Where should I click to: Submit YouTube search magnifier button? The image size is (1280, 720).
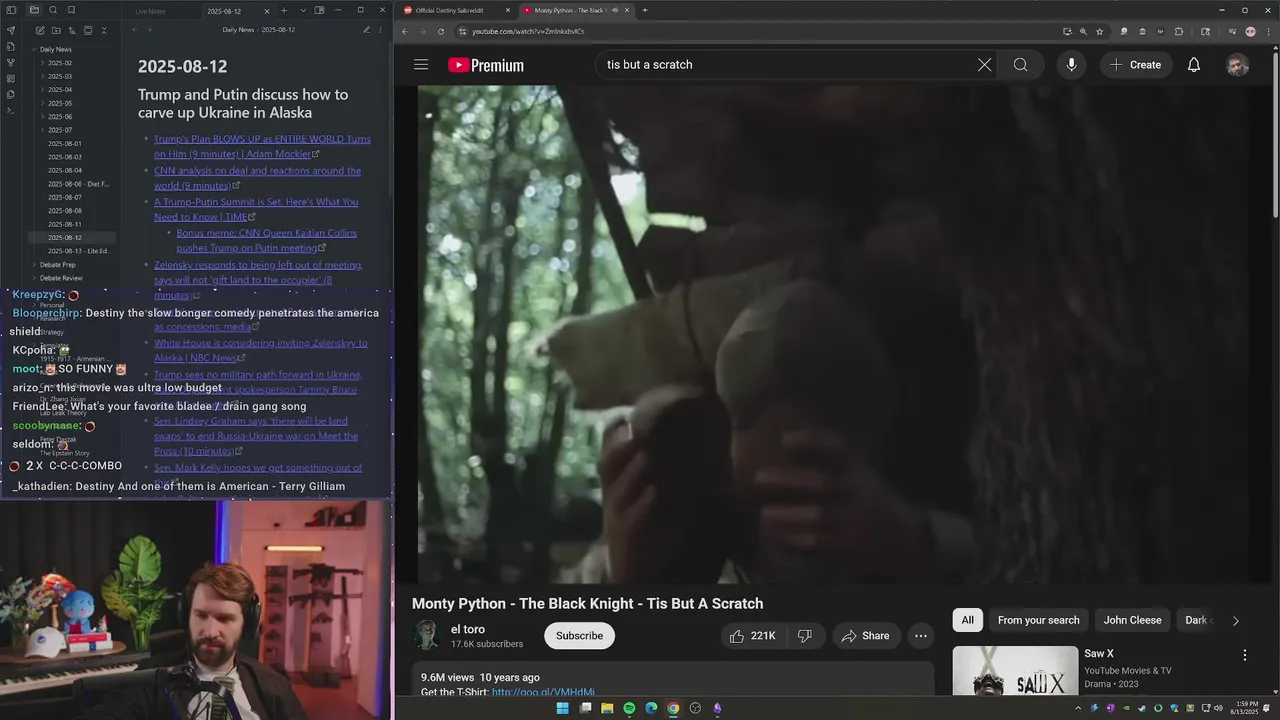[1020, 65]
